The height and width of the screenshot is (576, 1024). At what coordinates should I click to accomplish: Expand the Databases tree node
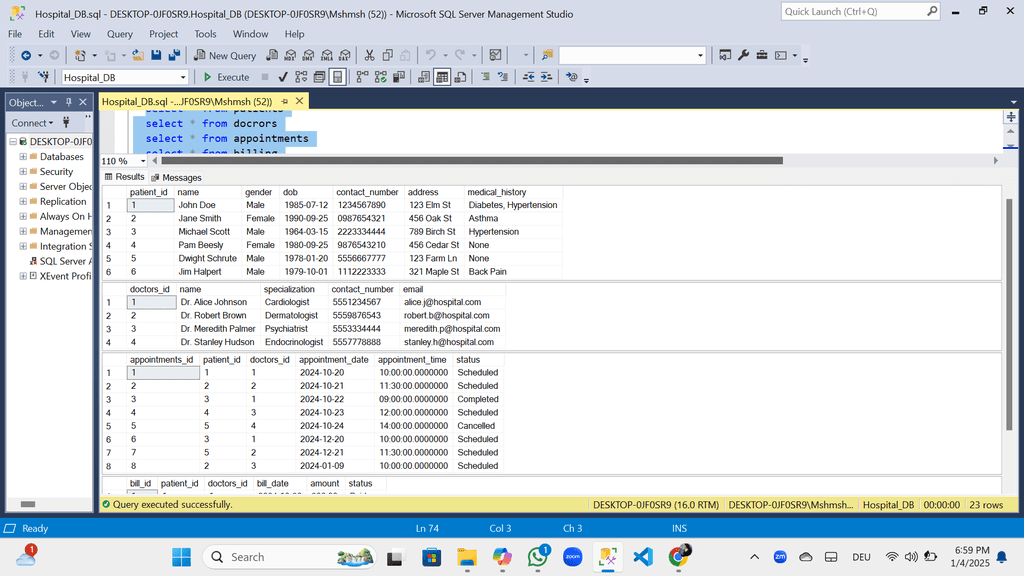point(23,157)
